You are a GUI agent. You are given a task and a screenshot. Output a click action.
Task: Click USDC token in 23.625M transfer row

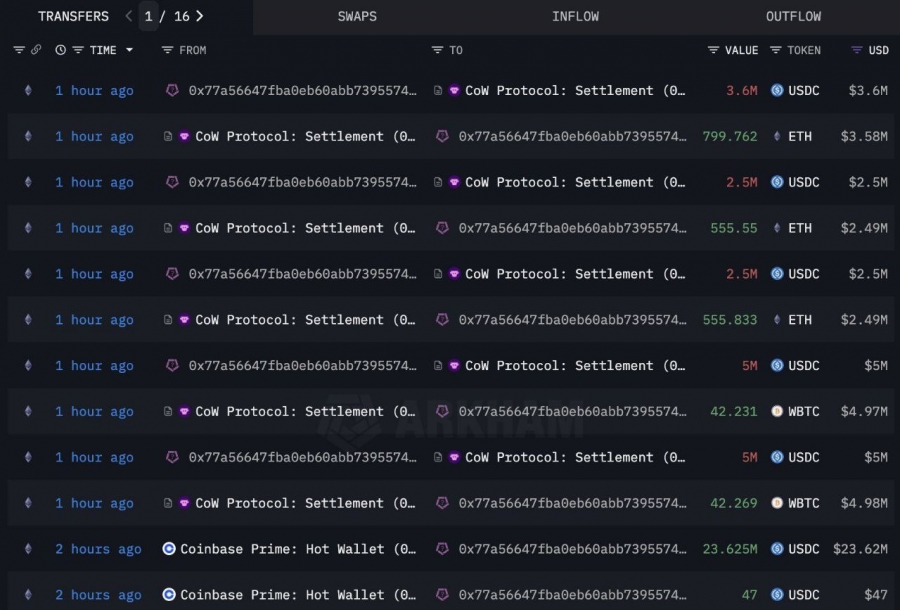point(802,549)
